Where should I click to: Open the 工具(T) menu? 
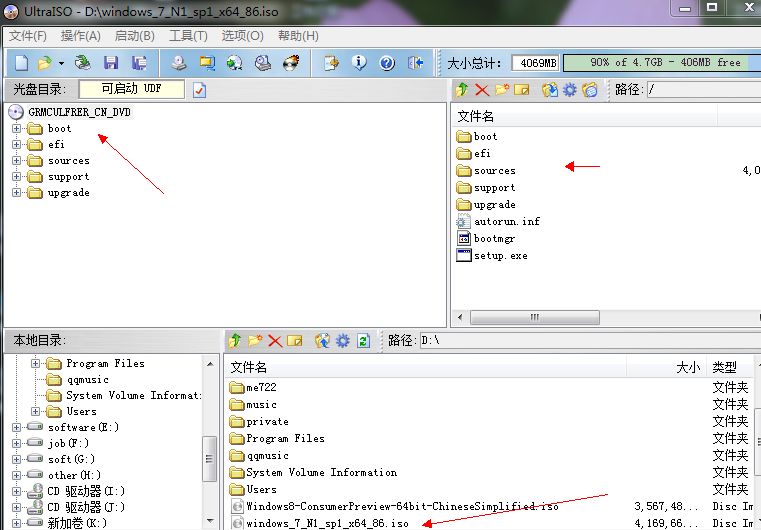click(188, 36)
